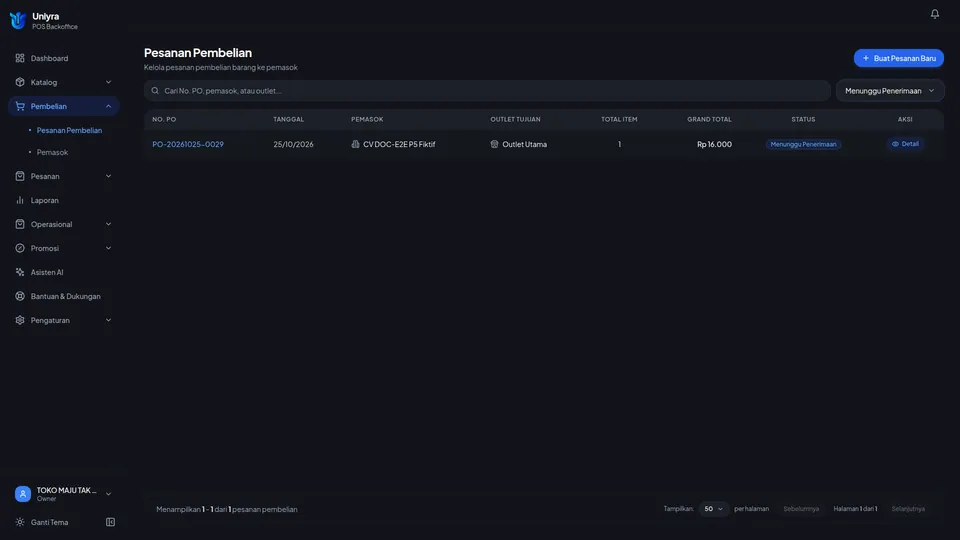Click the Pengaturan gear icon
The width and height of the screenshot is (960, 540).
coord(20,320)
